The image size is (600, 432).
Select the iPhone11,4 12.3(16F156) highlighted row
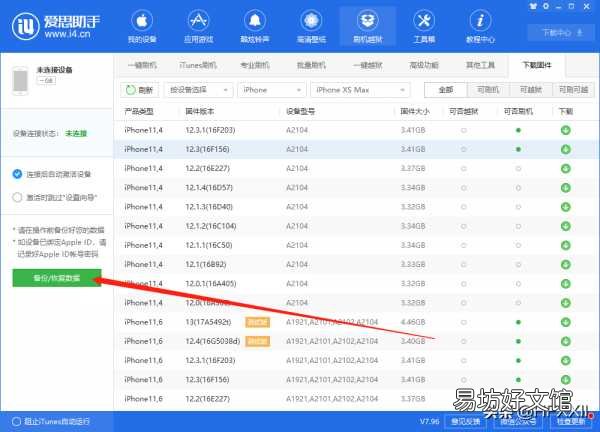point(357,149)
